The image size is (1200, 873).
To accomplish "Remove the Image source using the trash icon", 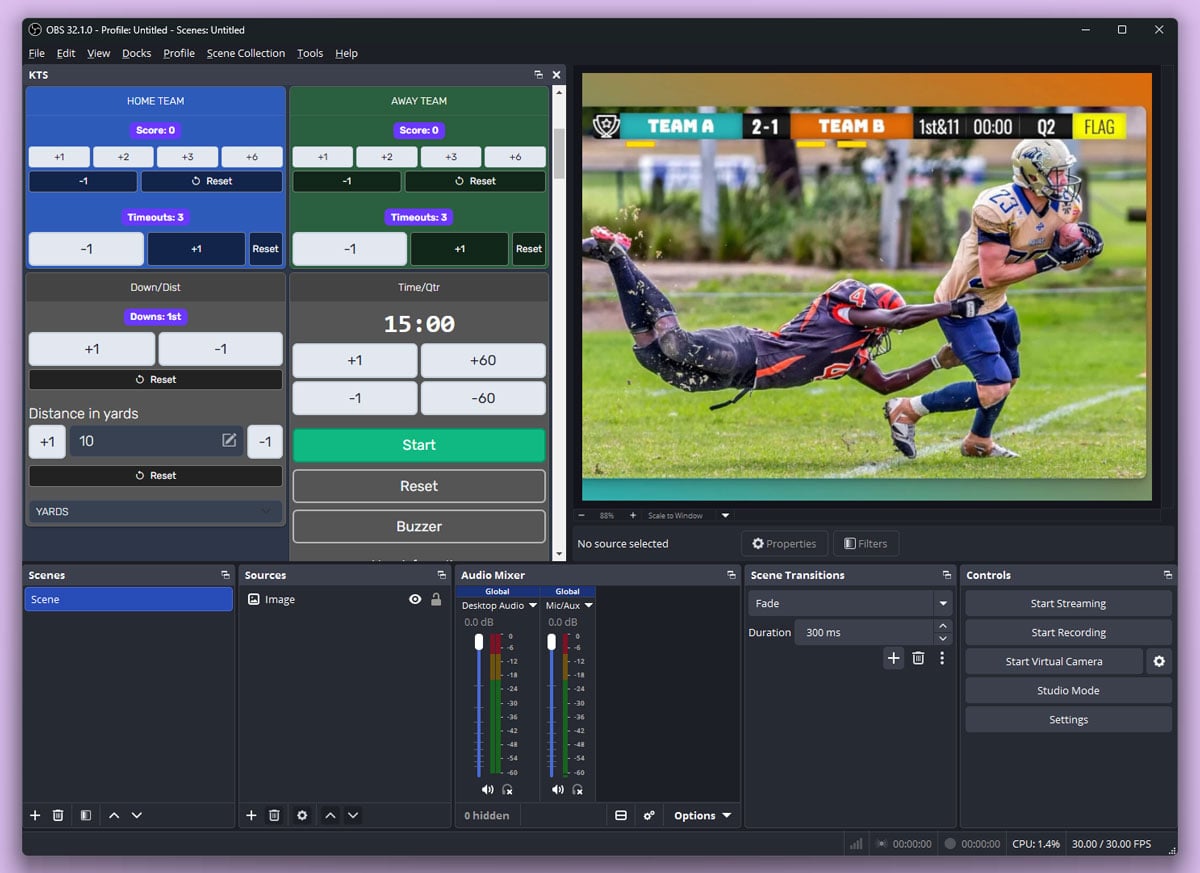I will click(x=274, y=815).
